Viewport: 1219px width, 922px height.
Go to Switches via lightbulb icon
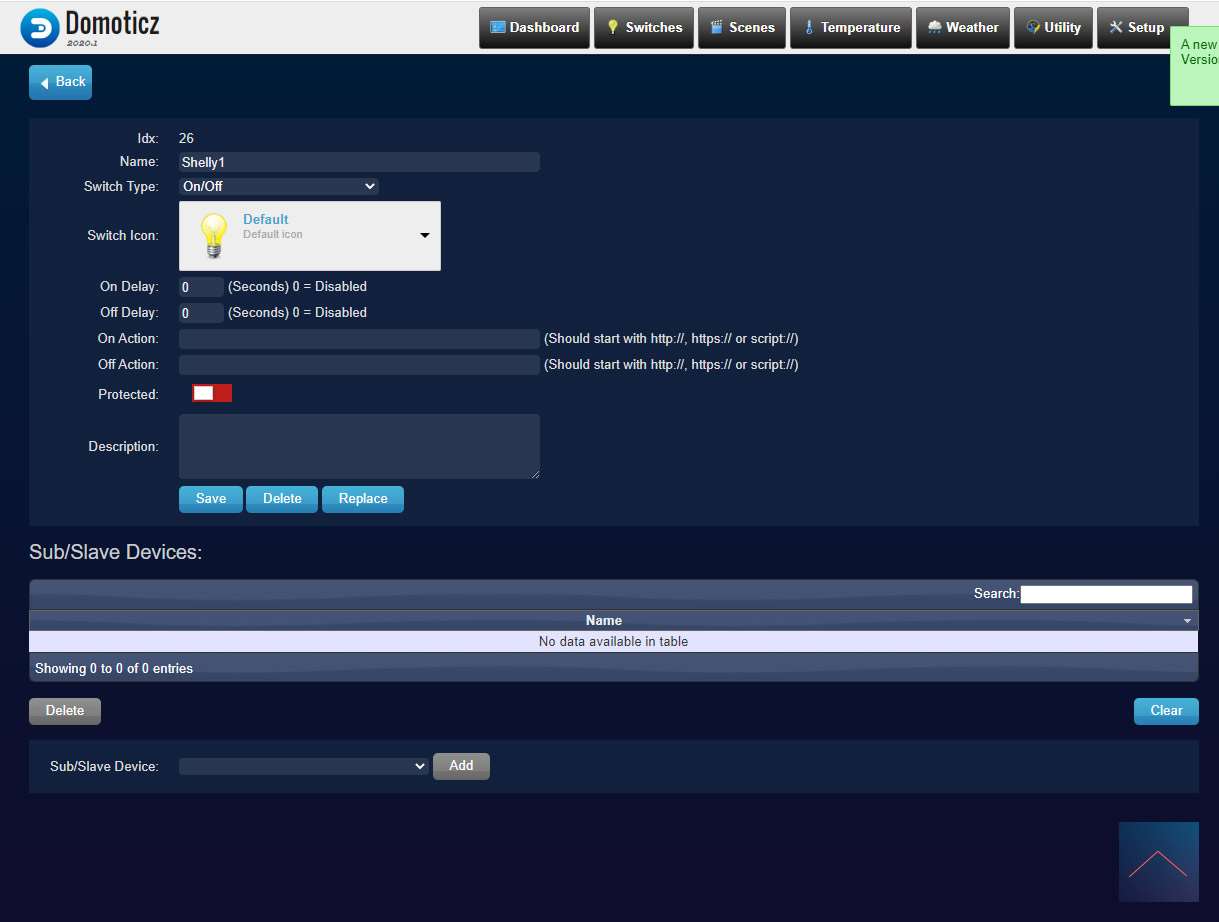point(614,28)
